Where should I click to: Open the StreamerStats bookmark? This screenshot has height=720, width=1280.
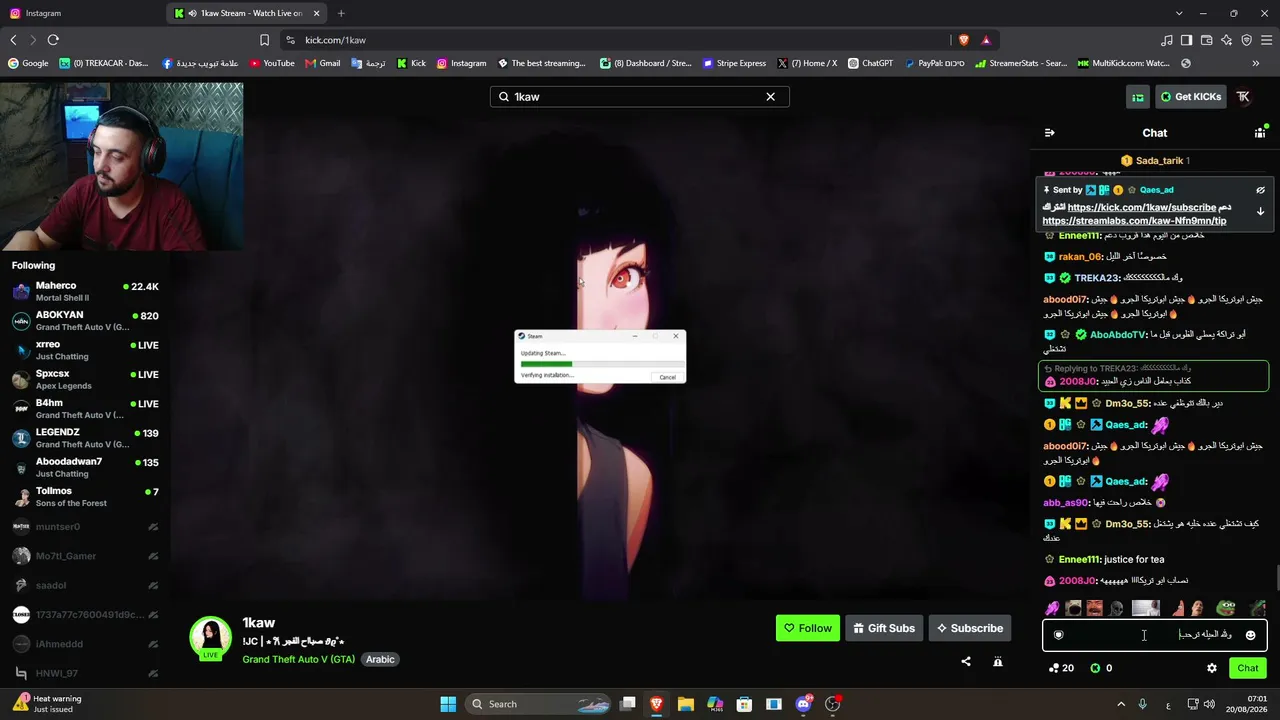pyautogui.click(x=1021, y=63)
